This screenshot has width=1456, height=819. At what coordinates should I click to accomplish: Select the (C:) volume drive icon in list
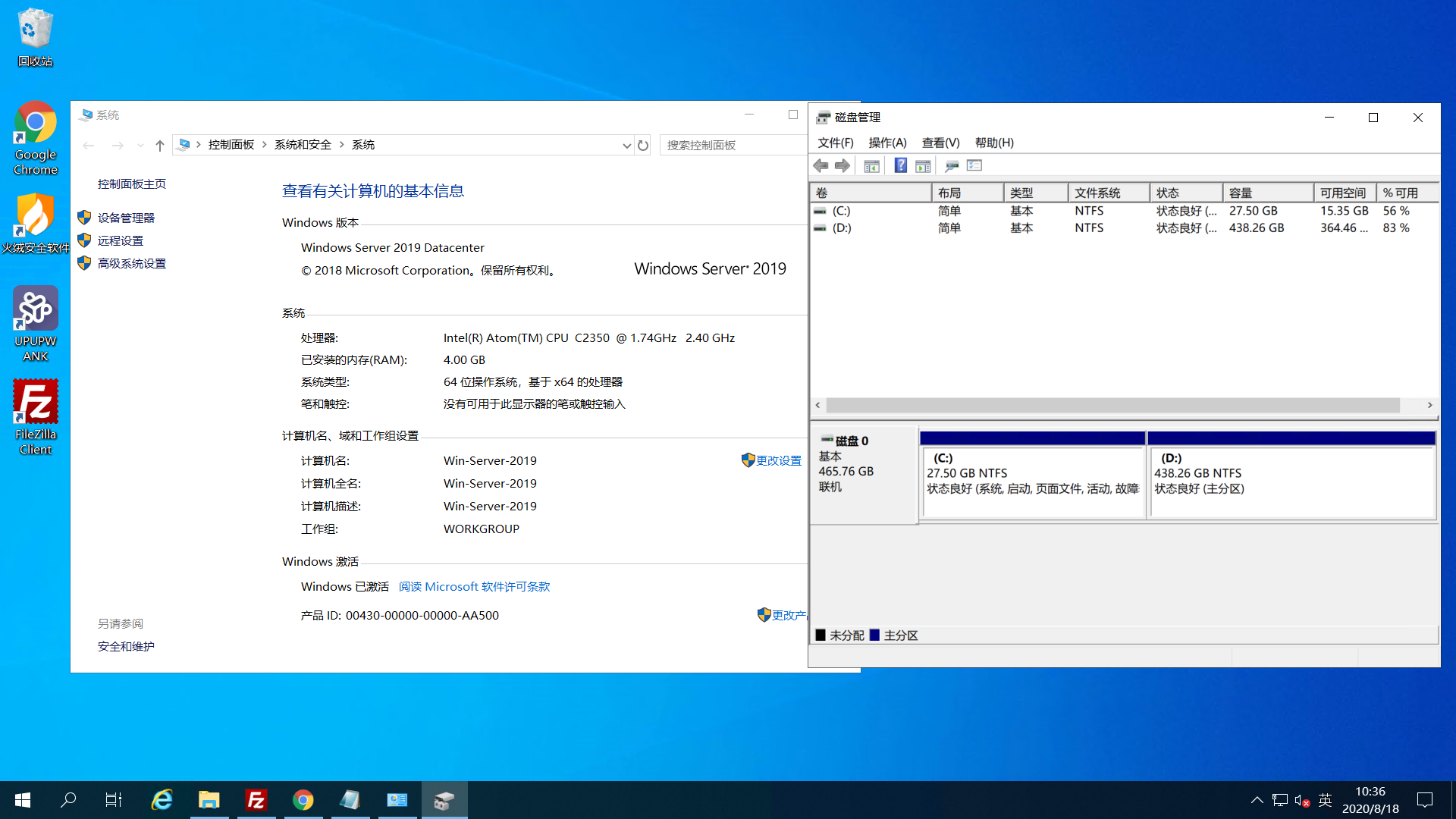coord(820,211)
